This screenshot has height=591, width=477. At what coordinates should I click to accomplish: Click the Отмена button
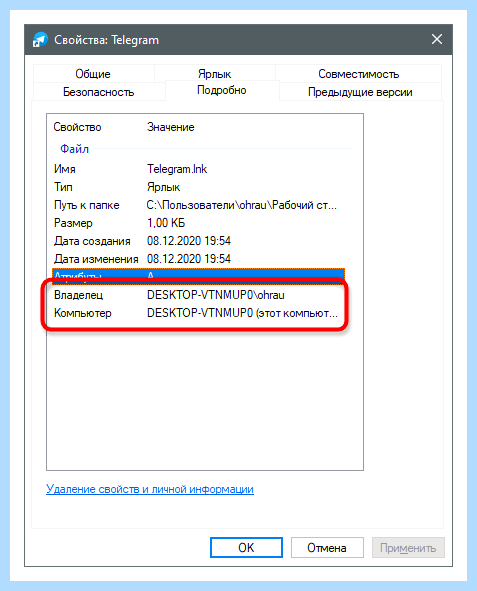pyautogui.click(x=327, y=547)
